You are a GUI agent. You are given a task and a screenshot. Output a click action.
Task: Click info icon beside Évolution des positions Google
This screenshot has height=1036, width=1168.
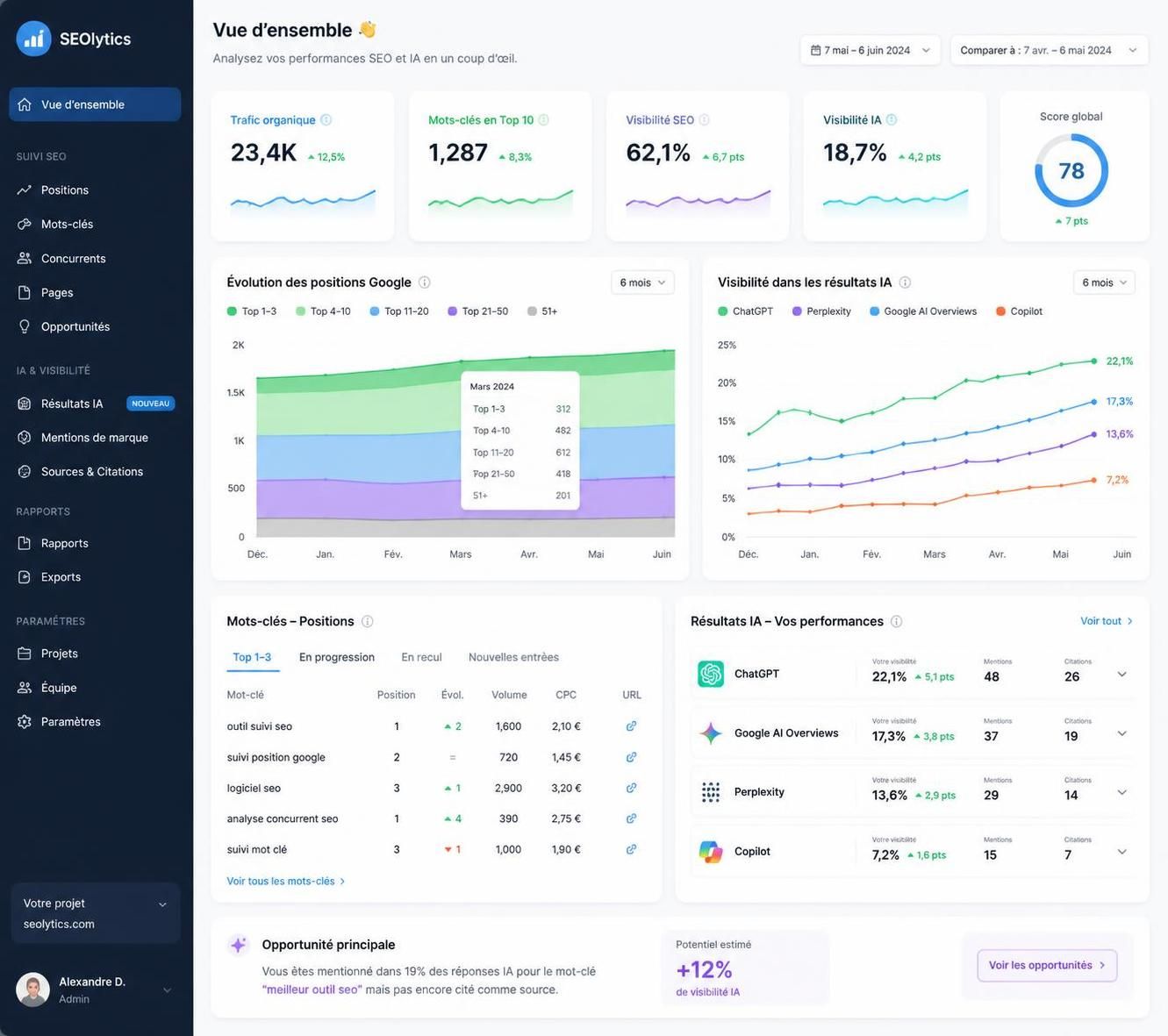[x=425, y=282]
